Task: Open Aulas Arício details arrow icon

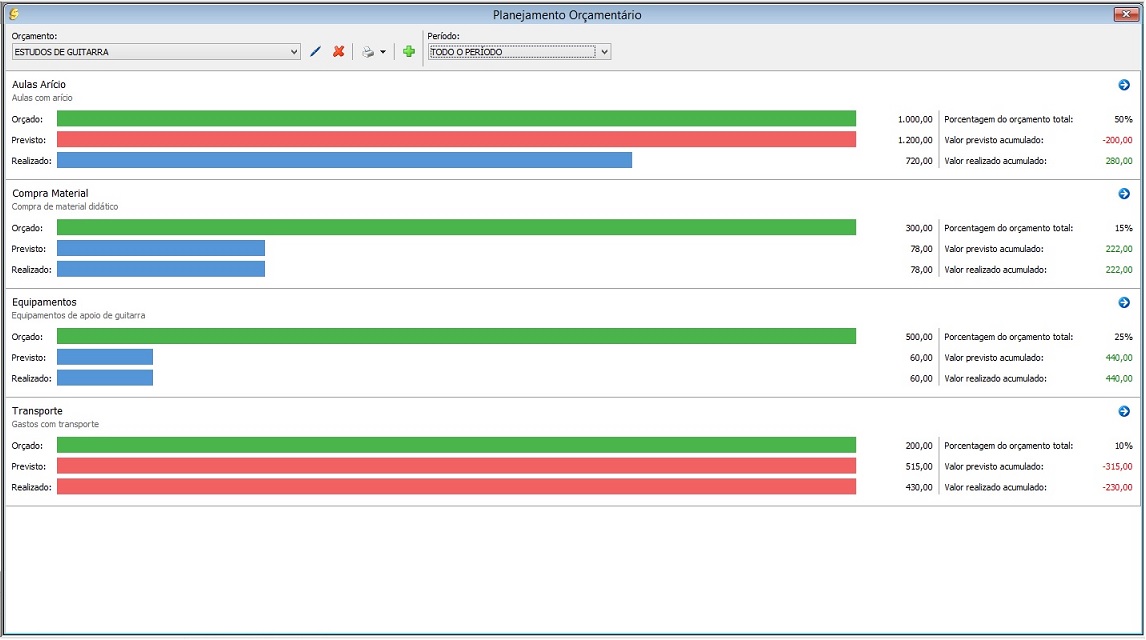Action: 1124,85
